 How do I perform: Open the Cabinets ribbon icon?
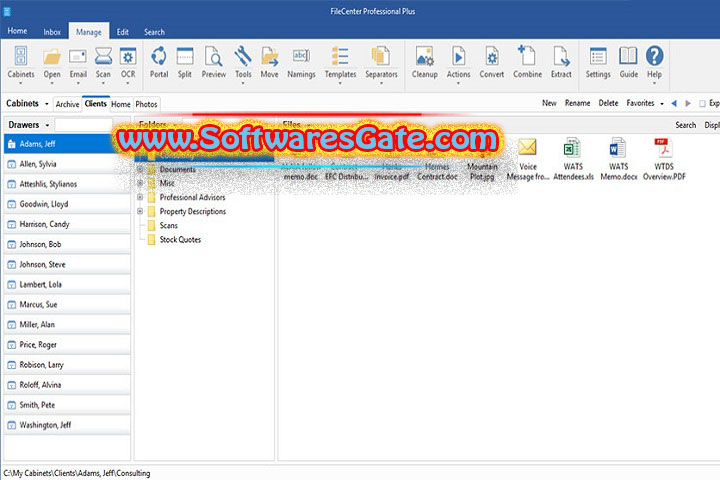tap(21, 56)
